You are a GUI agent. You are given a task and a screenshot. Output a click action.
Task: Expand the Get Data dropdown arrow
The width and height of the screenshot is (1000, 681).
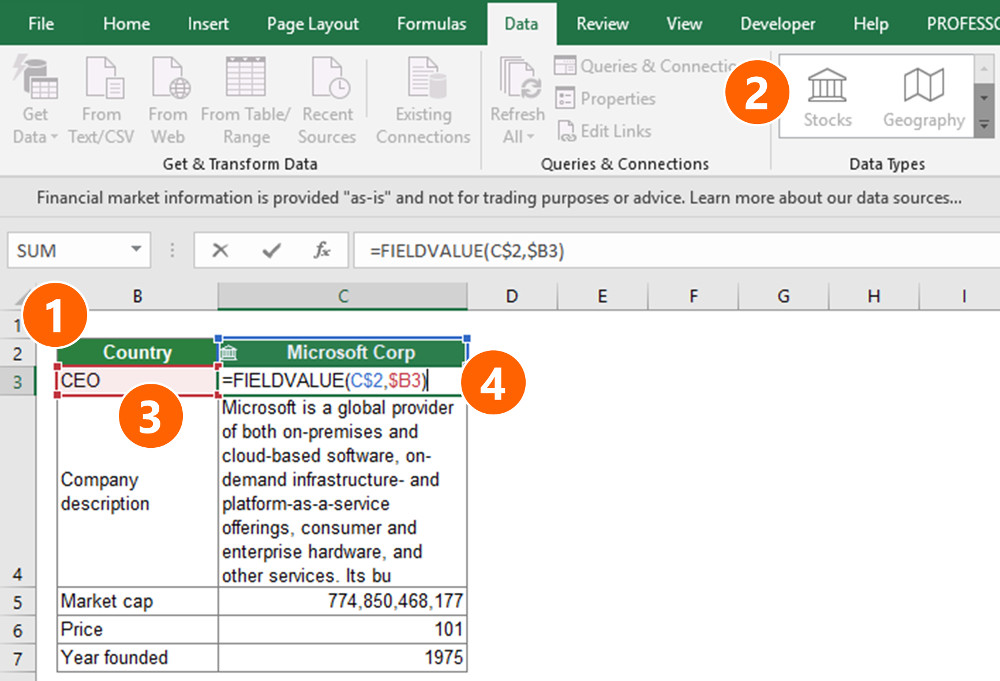54,137
